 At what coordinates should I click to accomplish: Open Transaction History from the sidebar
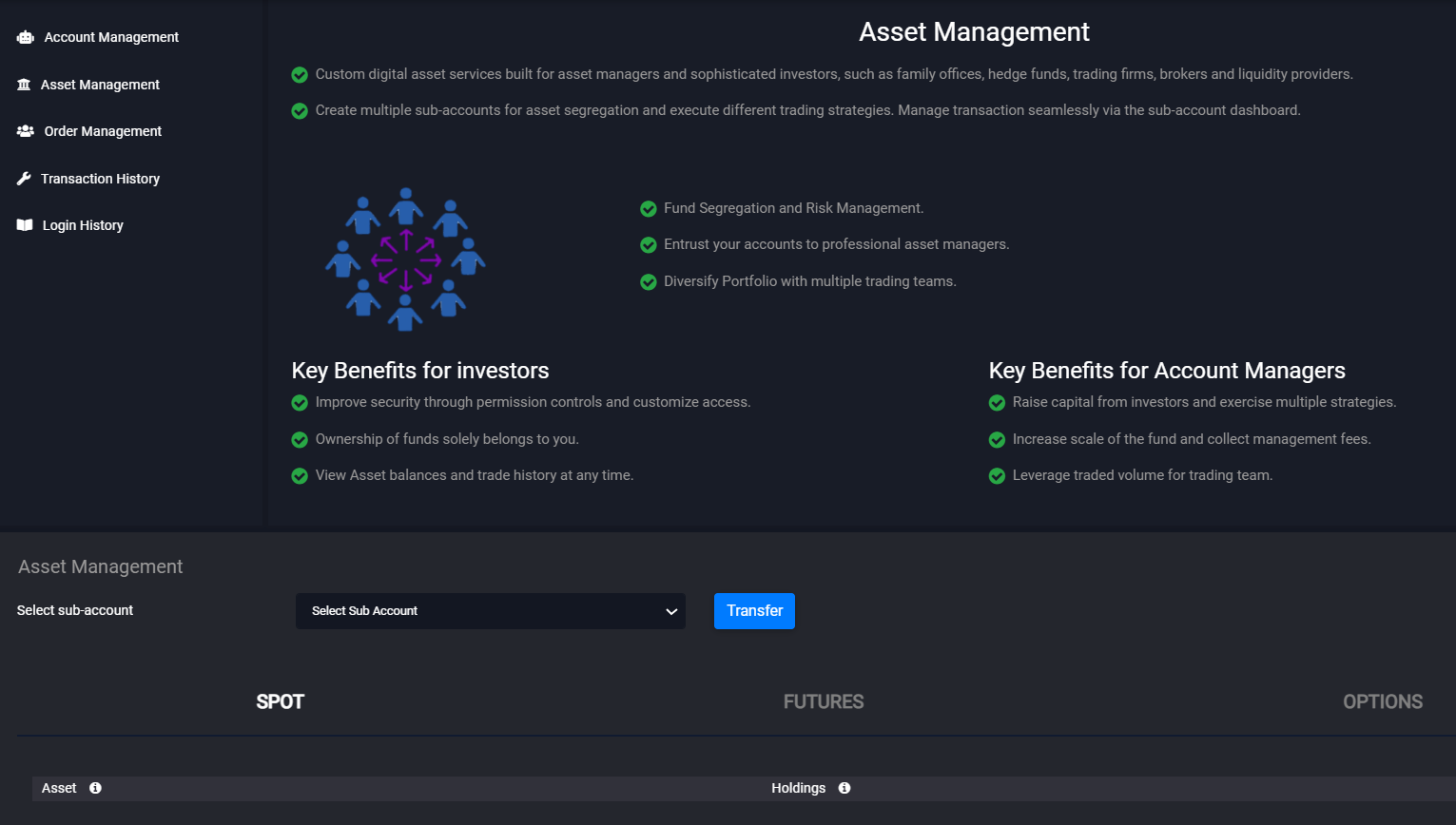pos(100,178)
